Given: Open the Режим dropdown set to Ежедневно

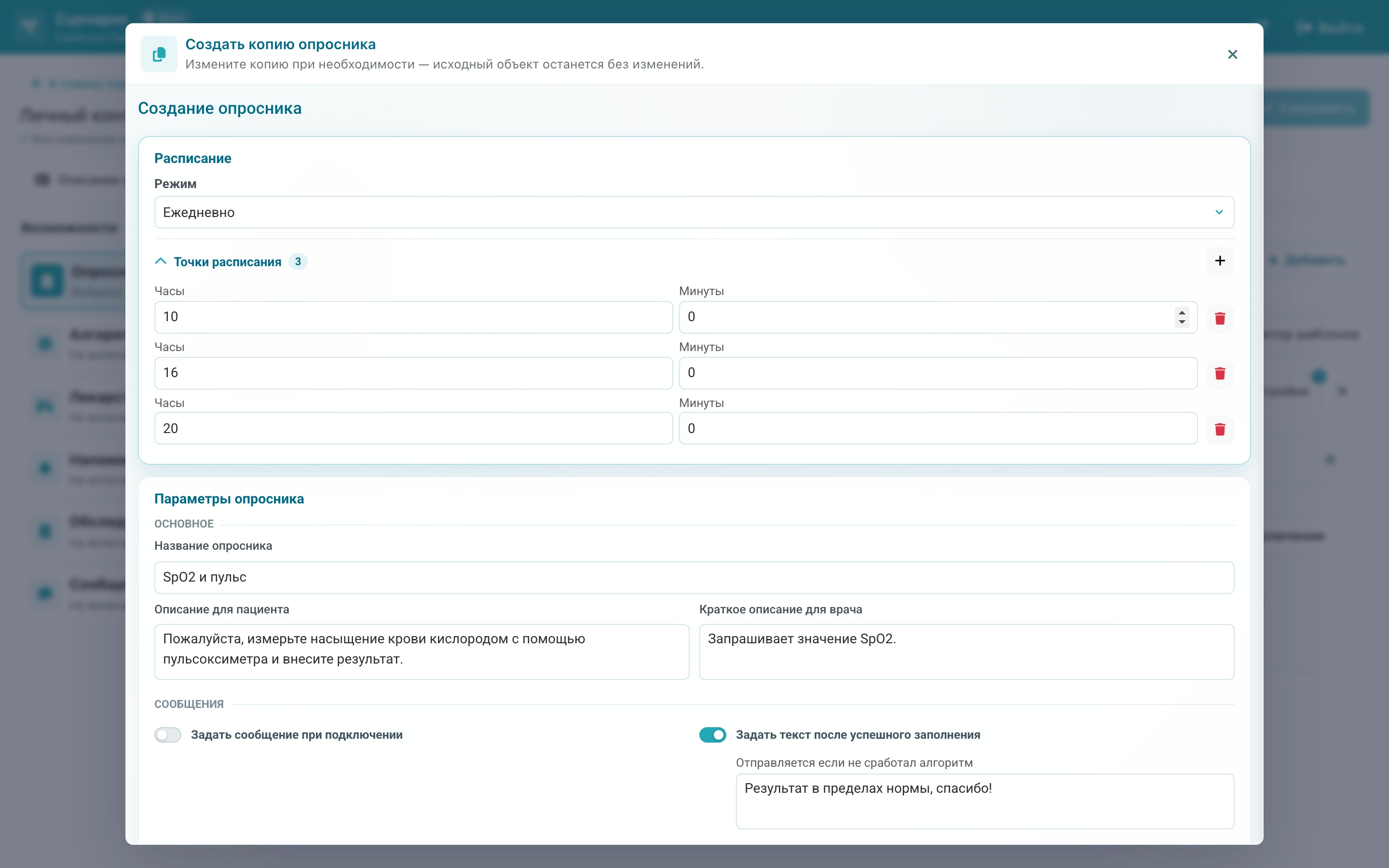Looking at the screenshot, I should tap(694, 212).
